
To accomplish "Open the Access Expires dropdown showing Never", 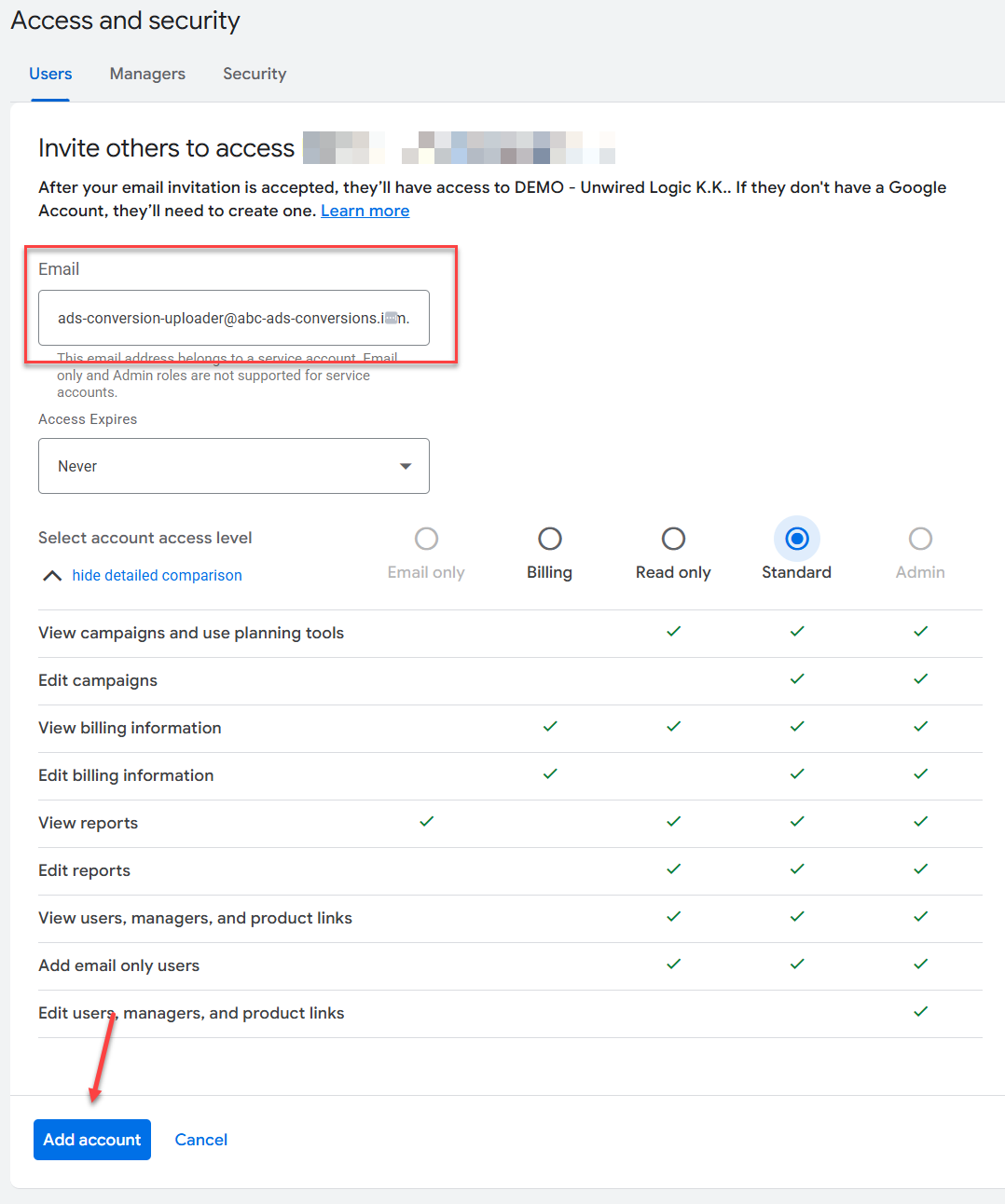I will tap(234, 466).
